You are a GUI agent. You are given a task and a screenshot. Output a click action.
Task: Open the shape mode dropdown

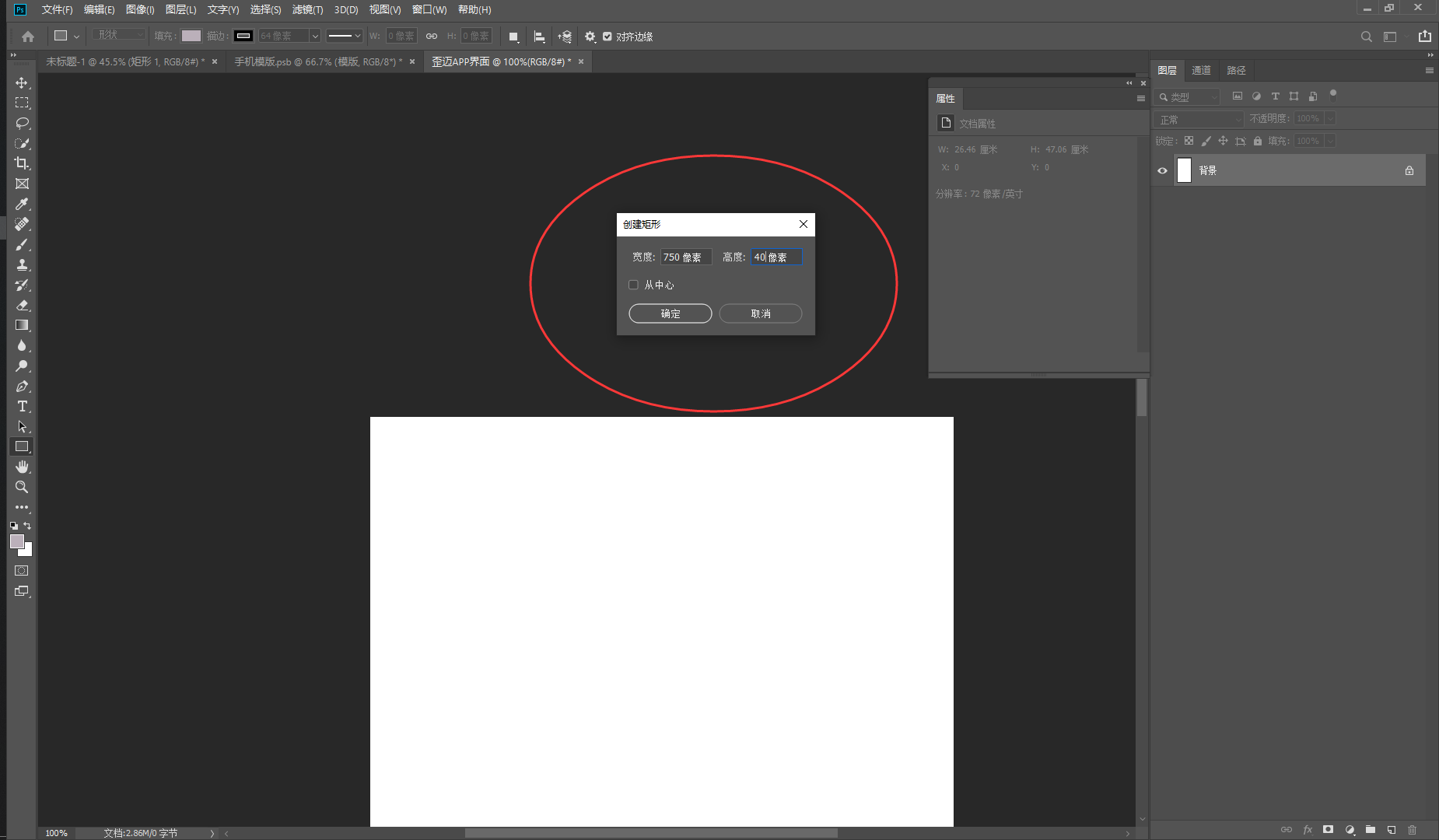pos(119,35)
